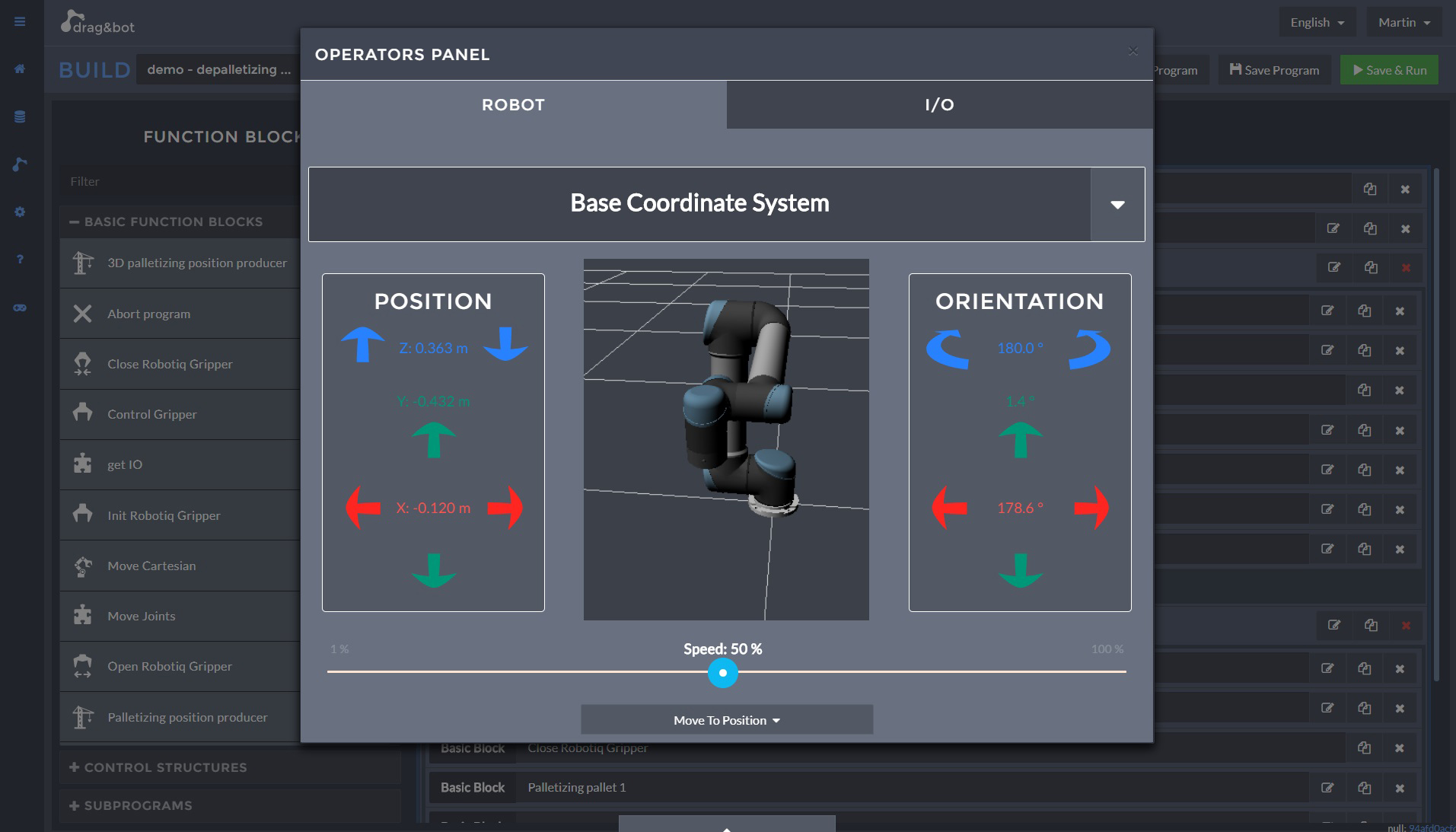Open the English language menu
The height and width of the screenshot is (832, 1456).
(x=1316, y=22)
